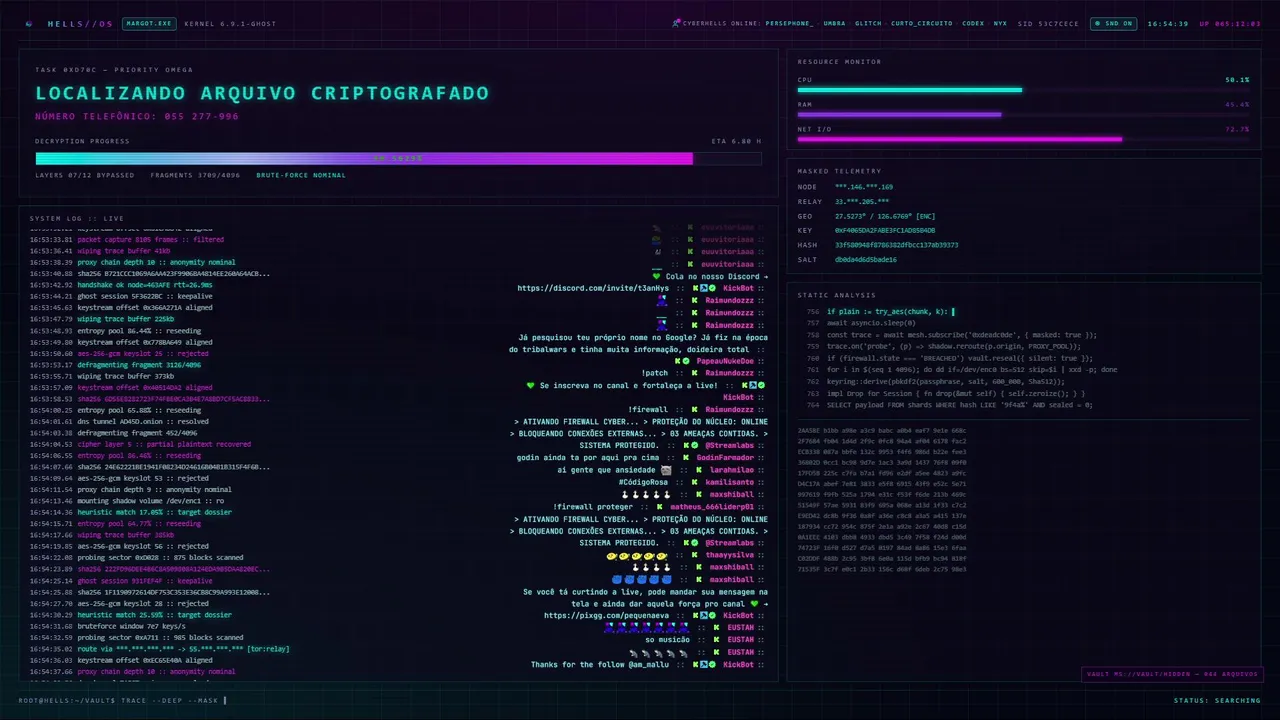Select GLITCH in the online list
1280x720 pixels.
(x=868, y=23)
